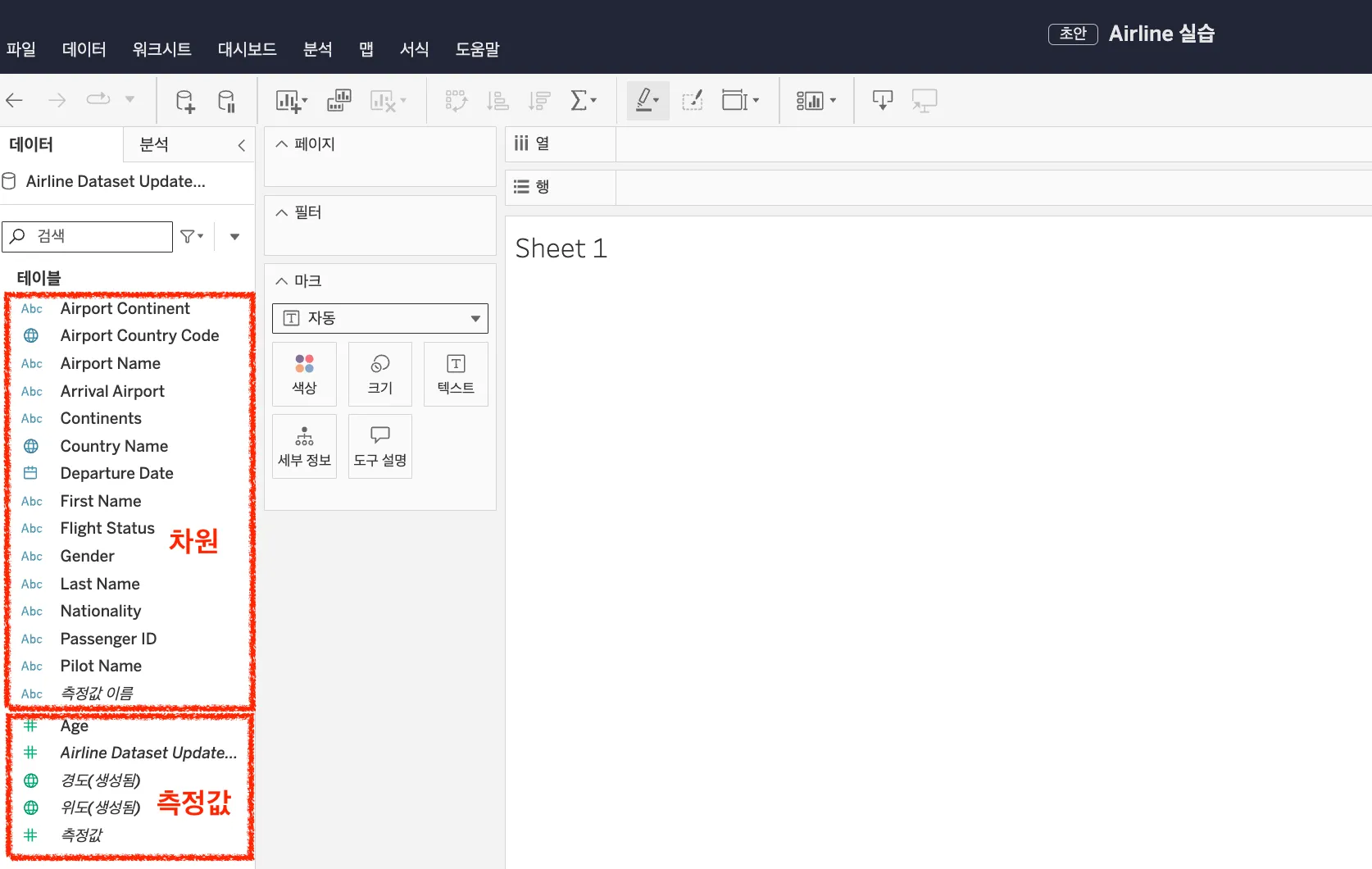
Task: Open the fit view dropdown icon
Action: [x=741, y=100]
